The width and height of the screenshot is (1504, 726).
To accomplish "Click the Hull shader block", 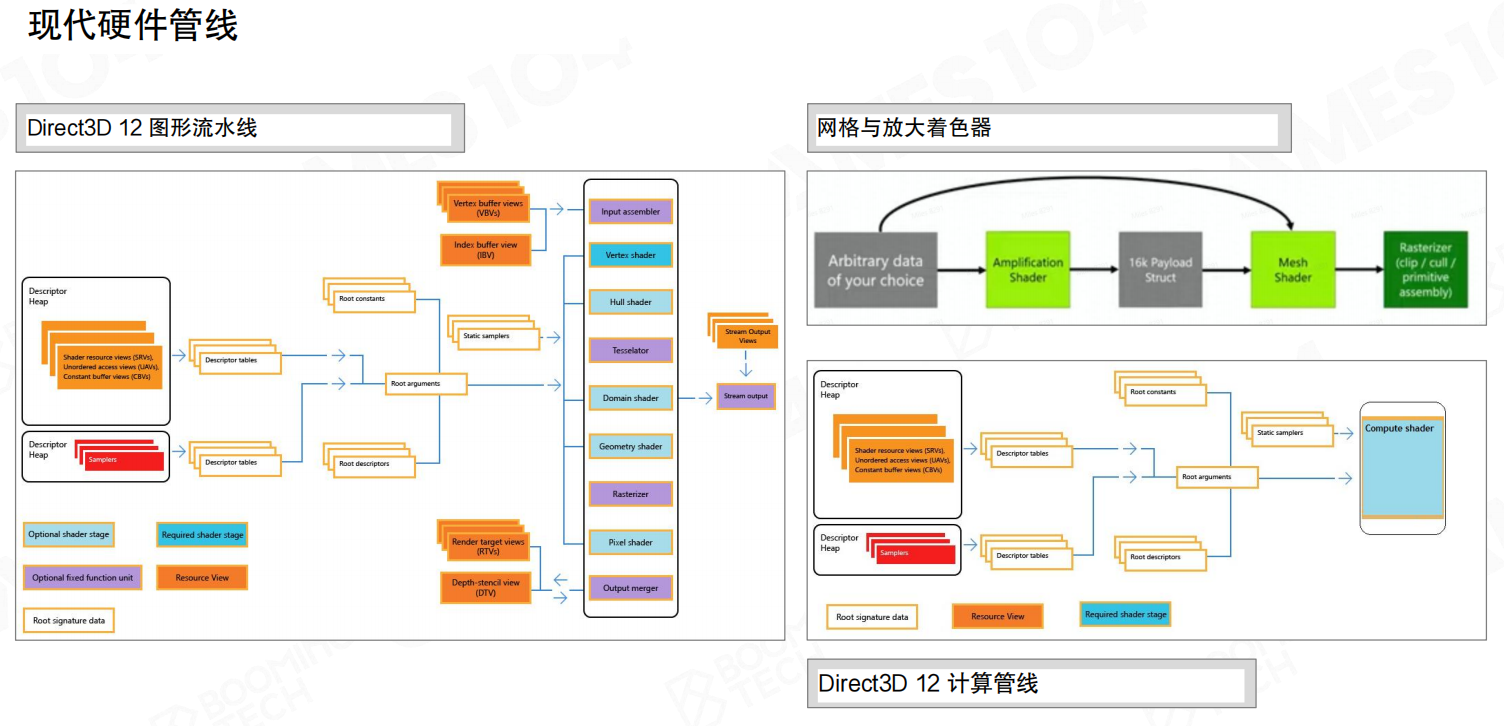I will click(630, 302).
